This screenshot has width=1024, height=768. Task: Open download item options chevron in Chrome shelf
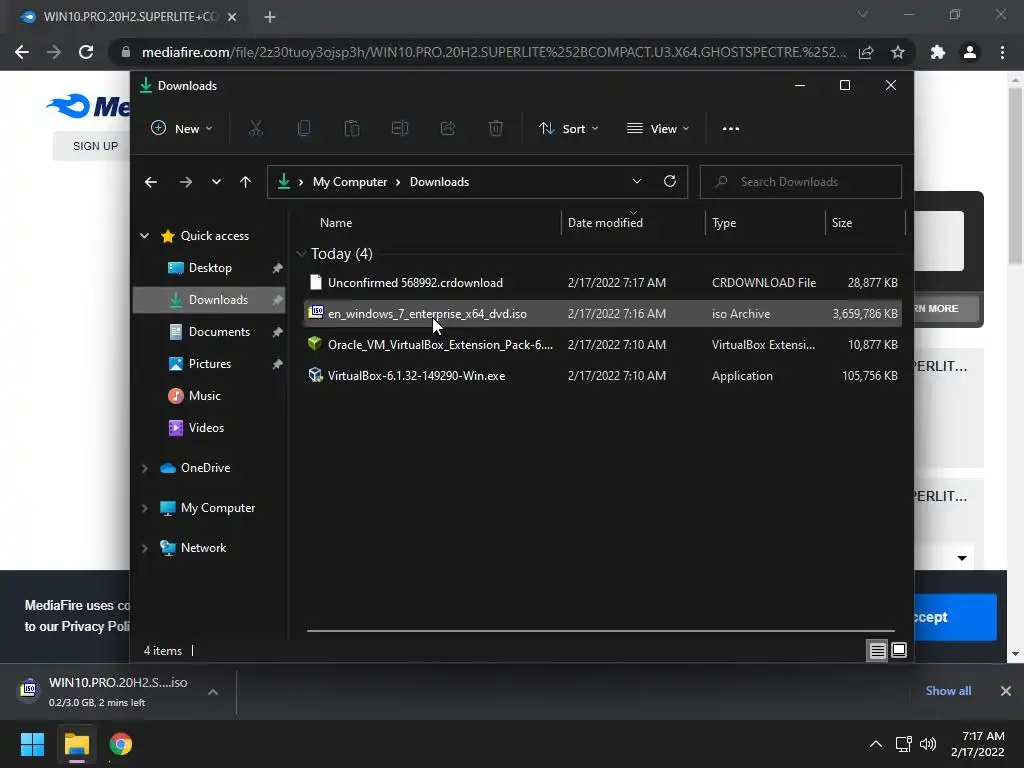[213, 692]
